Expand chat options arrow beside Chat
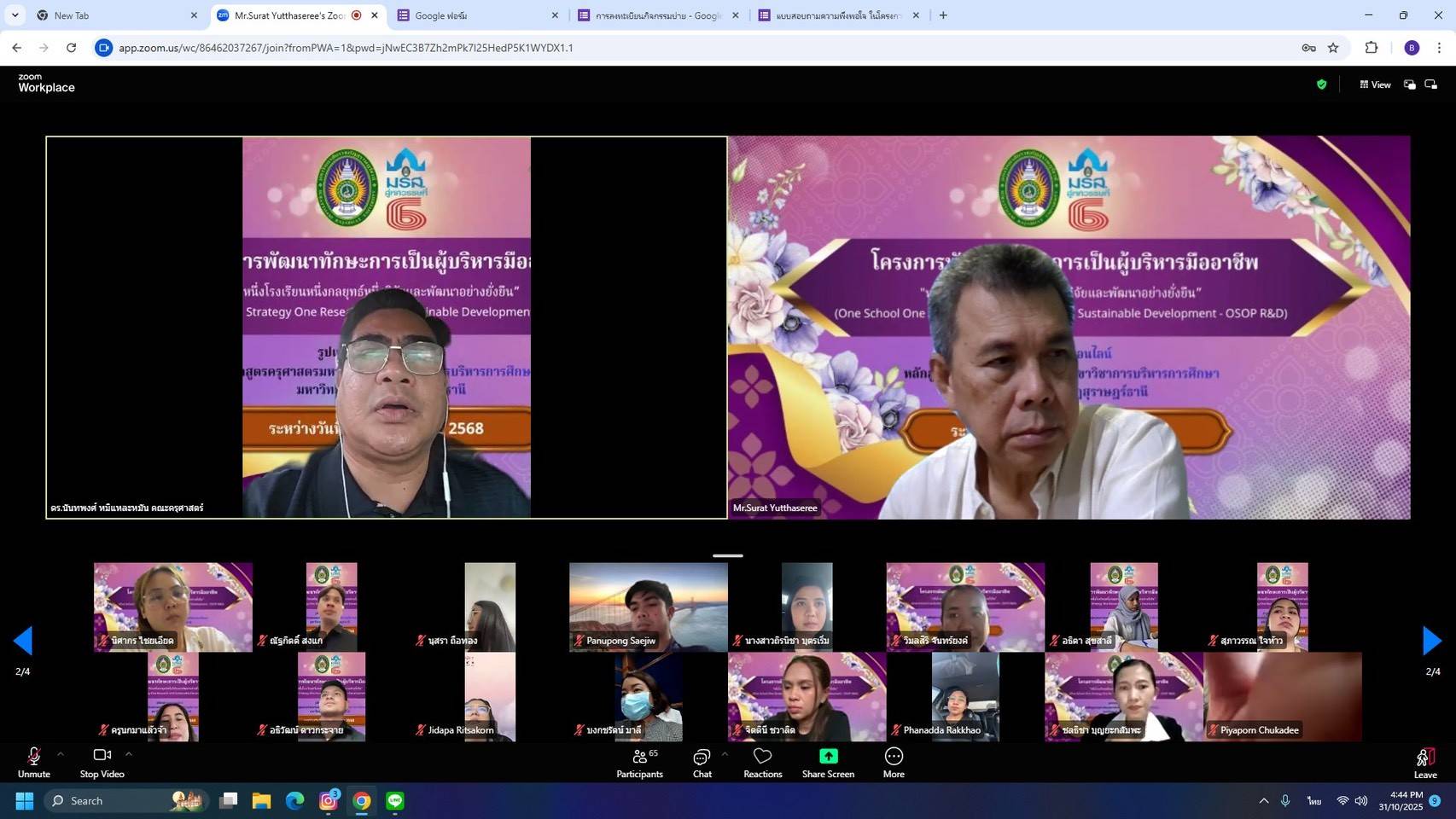The height and width of the screenshot is (819, 1456). pos(725,754)
